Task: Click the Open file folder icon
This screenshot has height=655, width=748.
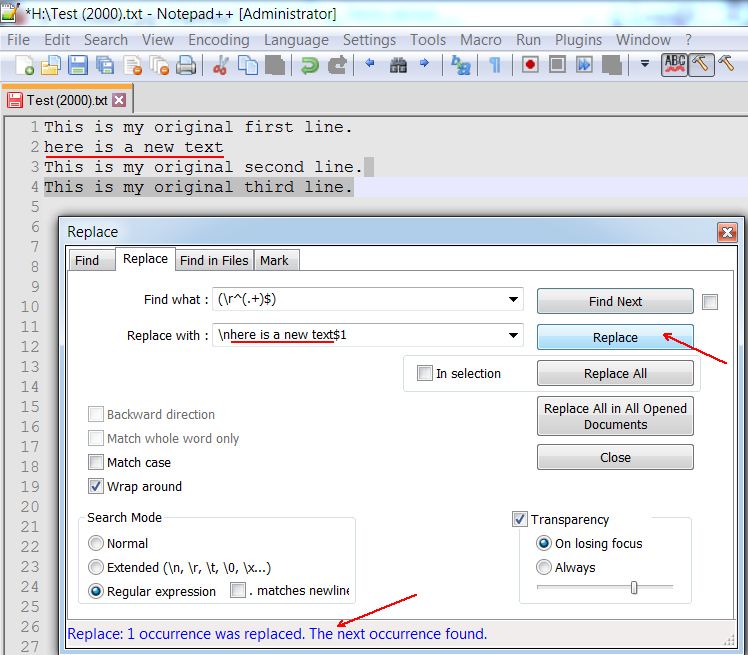Action: click(51, 65)
